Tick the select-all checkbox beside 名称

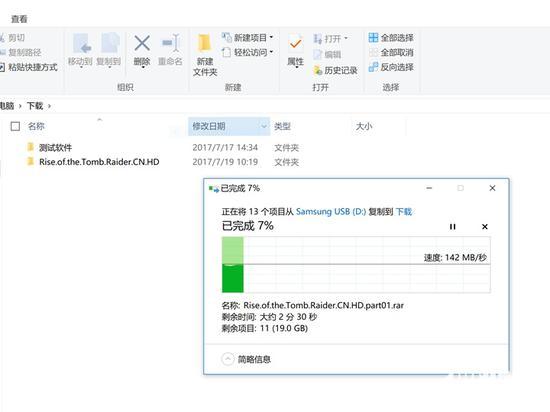click(15, 126)
